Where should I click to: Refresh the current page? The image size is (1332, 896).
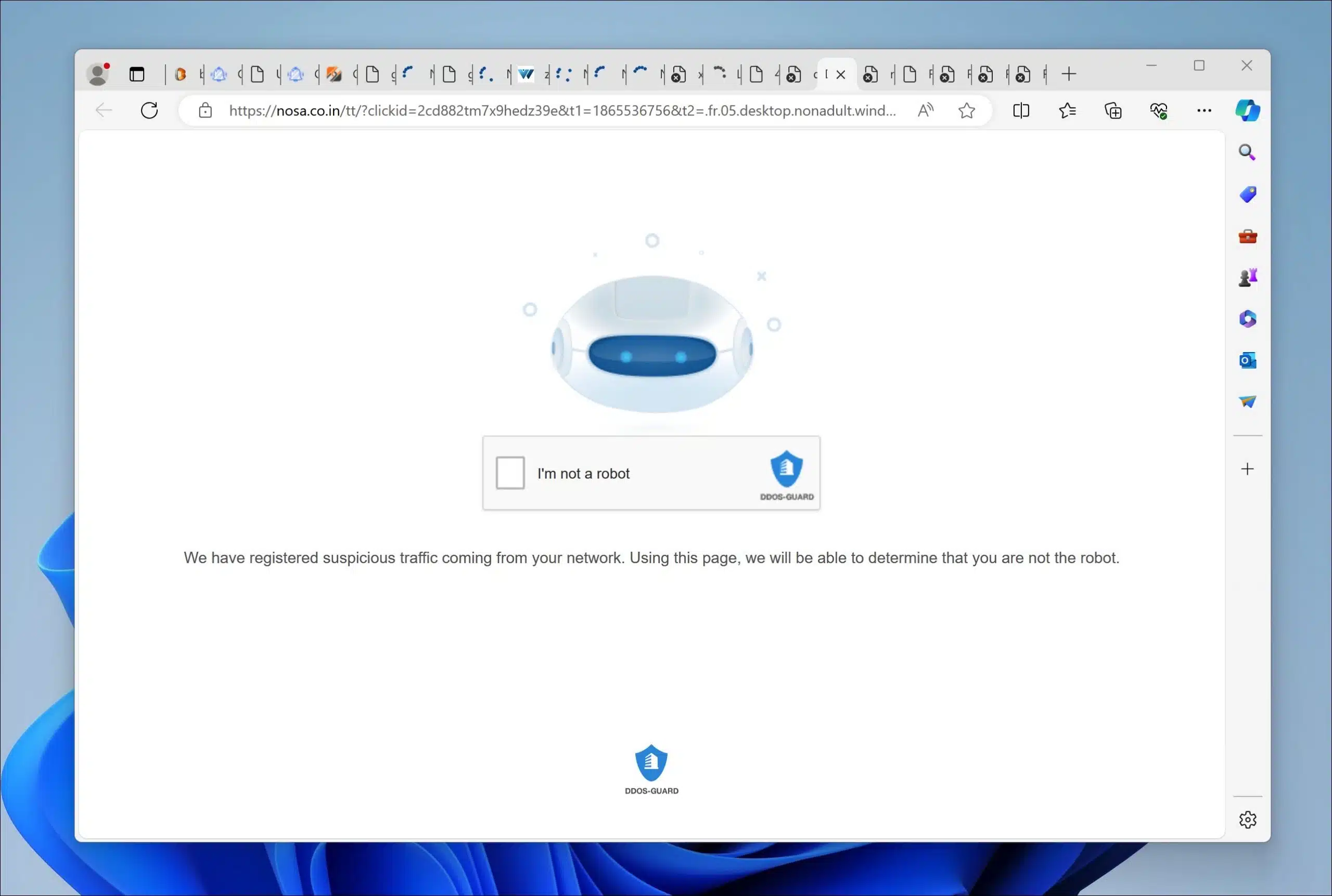149,110
